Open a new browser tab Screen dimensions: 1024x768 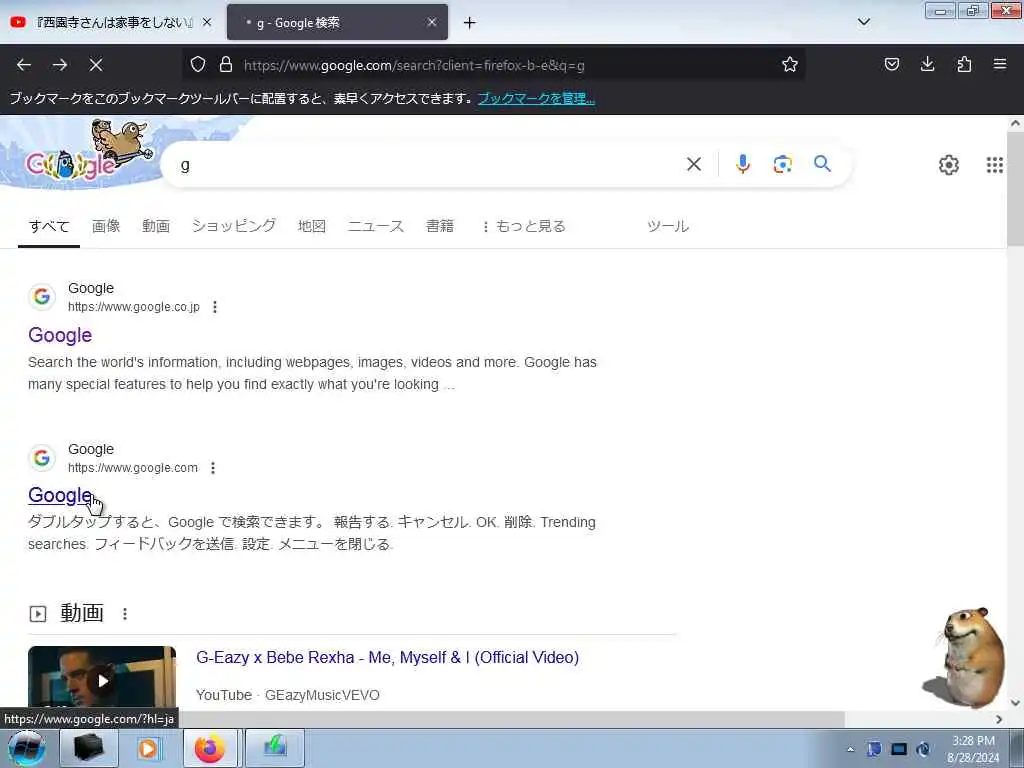coord(470,23)
